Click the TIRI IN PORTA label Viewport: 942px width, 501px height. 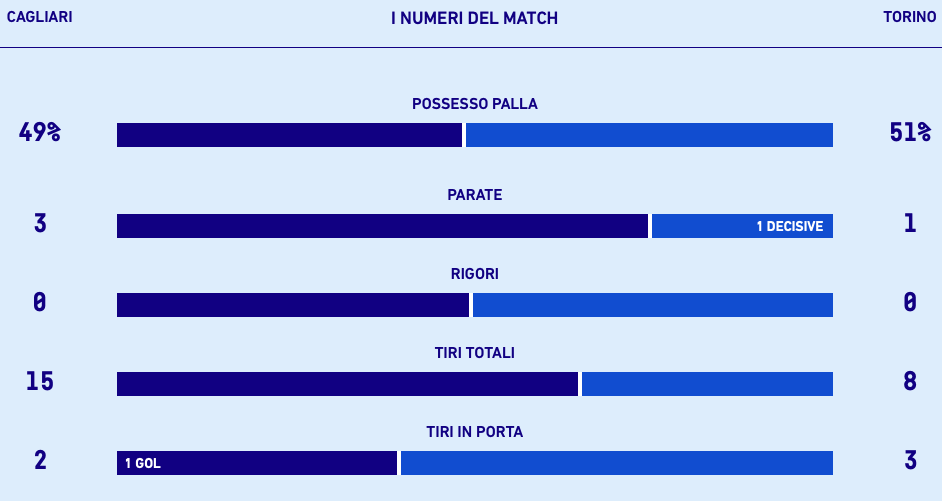475,432
